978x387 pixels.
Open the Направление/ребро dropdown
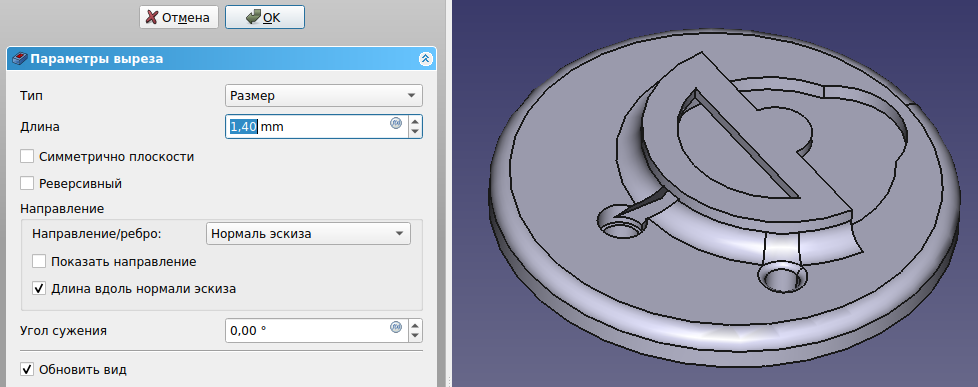pyautogui.click(x=308, y=234)
